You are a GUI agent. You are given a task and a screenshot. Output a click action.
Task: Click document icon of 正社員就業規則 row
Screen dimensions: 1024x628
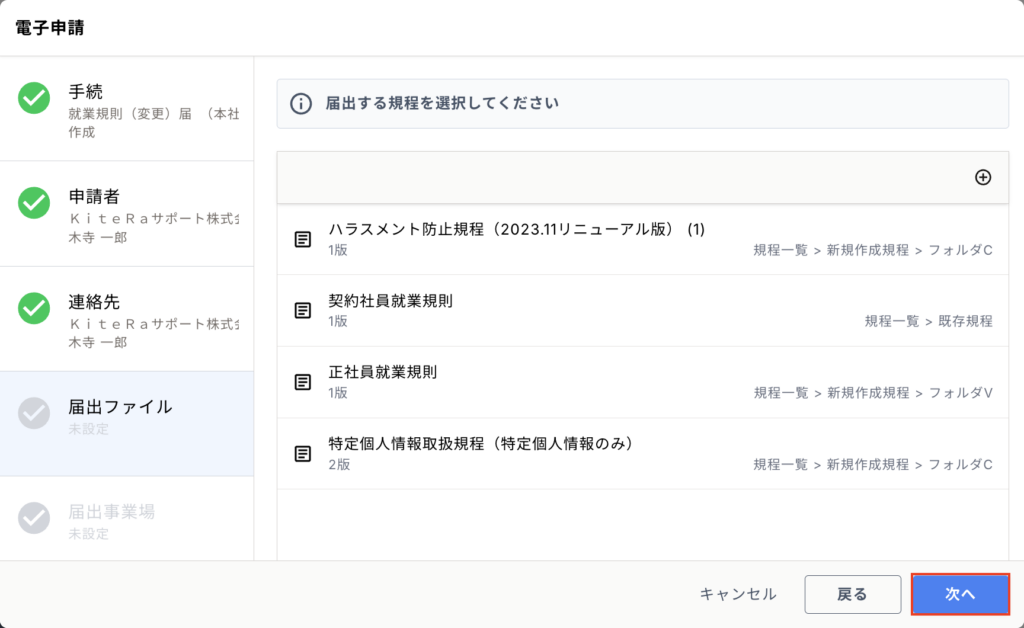[x=302, y=382]
